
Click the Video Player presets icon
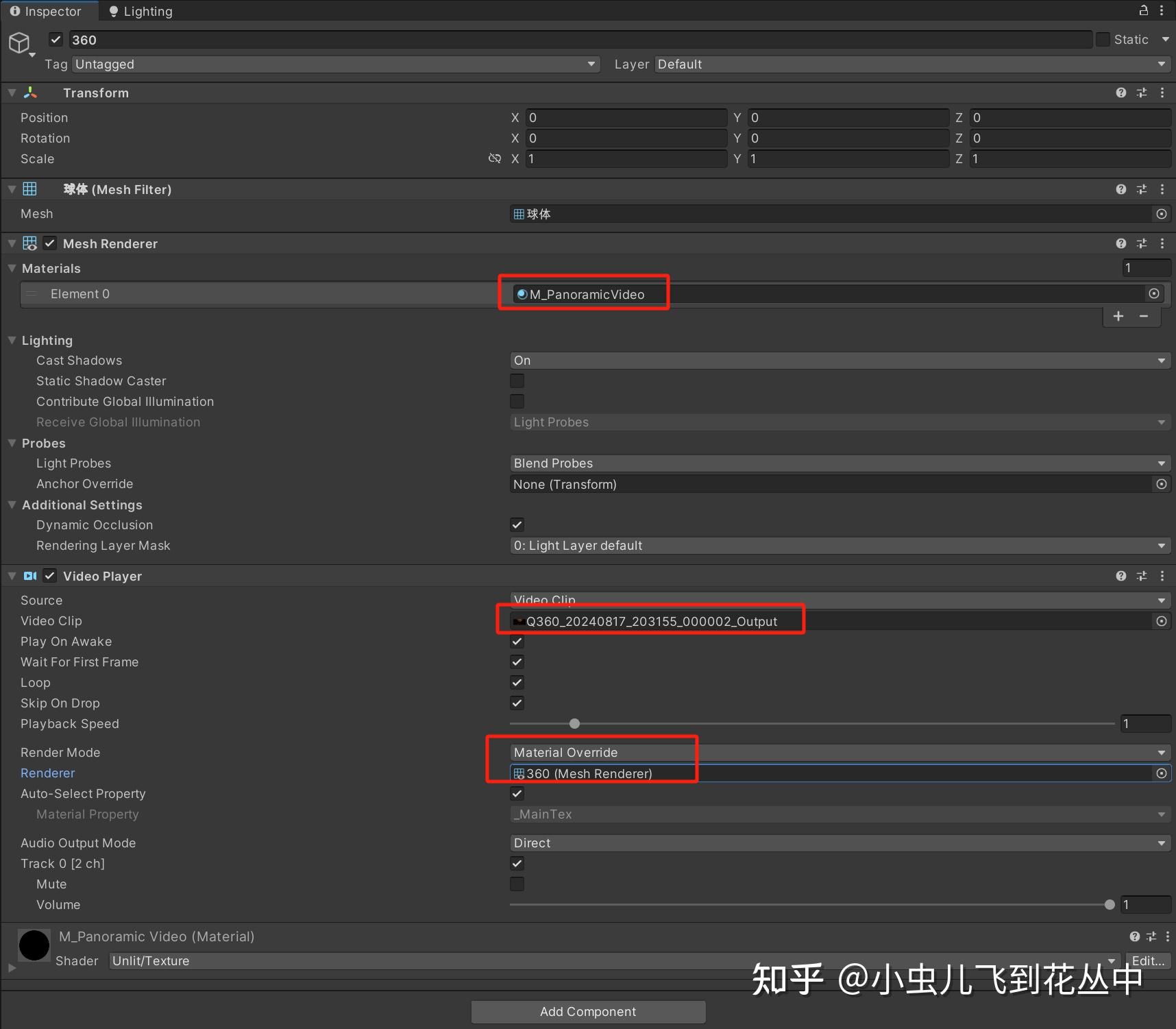1142,576
